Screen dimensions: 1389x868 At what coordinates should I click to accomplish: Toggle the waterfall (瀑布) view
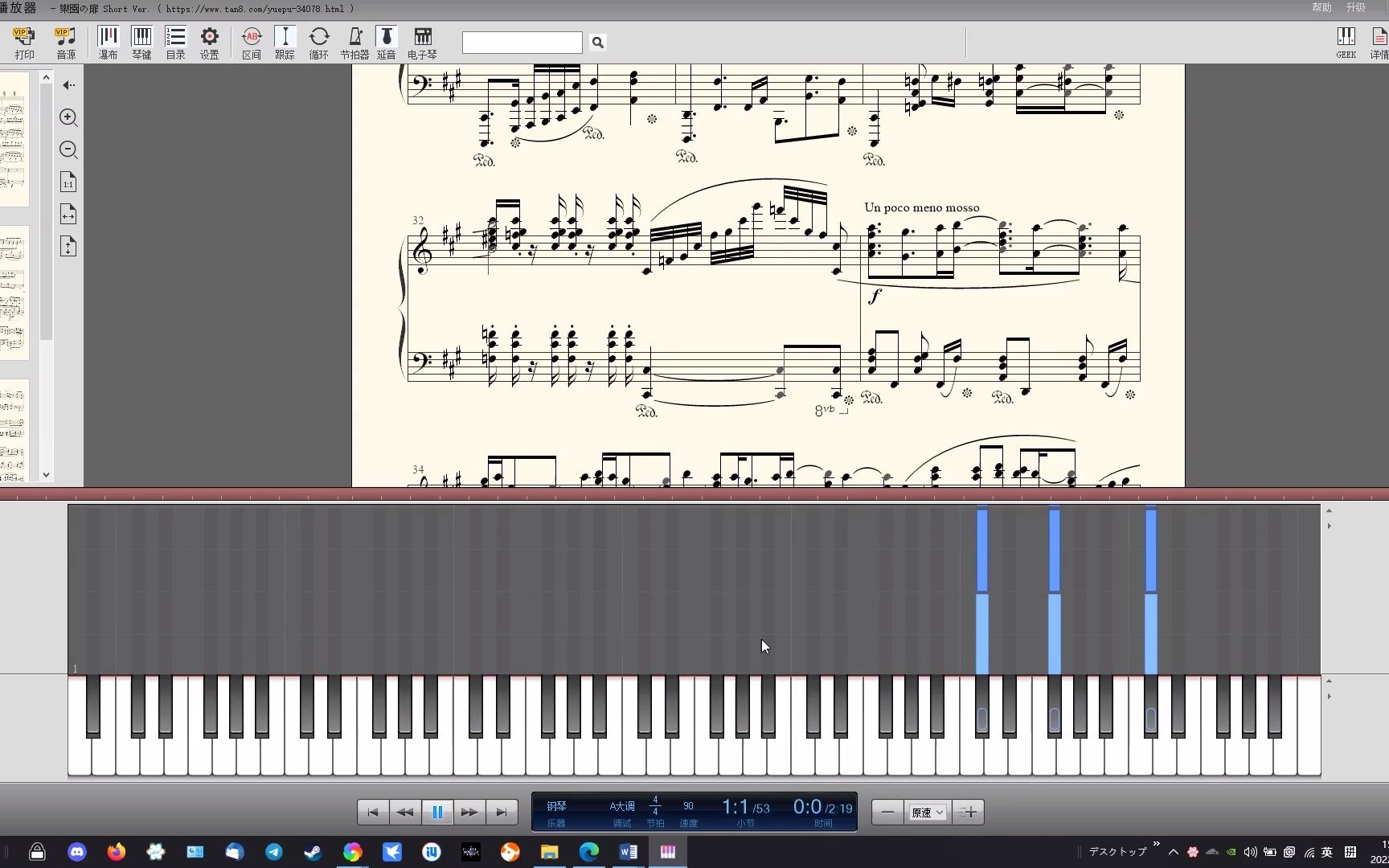tap(108, 43)
